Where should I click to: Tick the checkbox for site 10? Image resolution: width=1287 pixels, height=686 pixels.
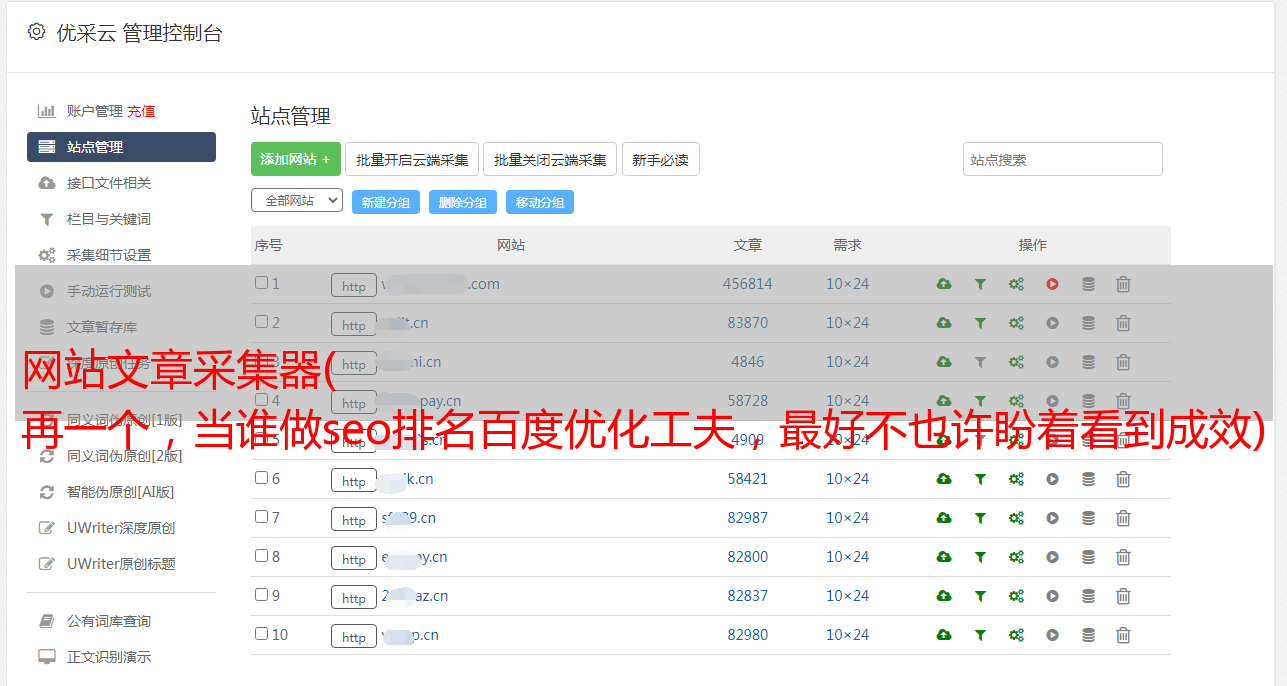(x=261, y=634)
